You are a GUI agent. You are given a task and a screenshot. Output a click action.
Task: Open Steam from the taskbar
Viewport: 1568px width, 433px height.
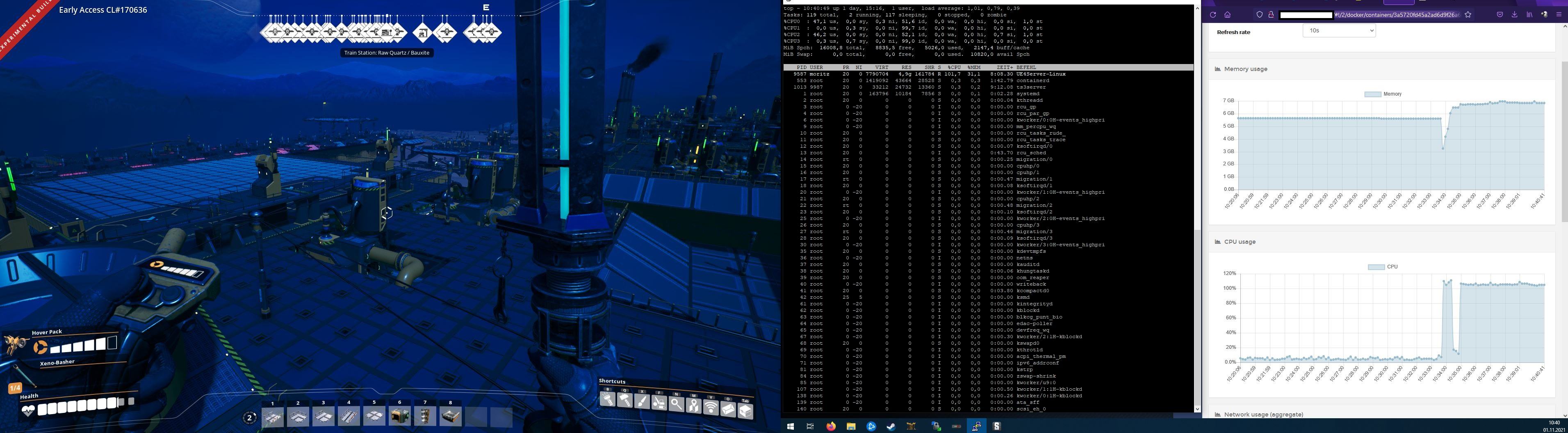click(891, 426)
